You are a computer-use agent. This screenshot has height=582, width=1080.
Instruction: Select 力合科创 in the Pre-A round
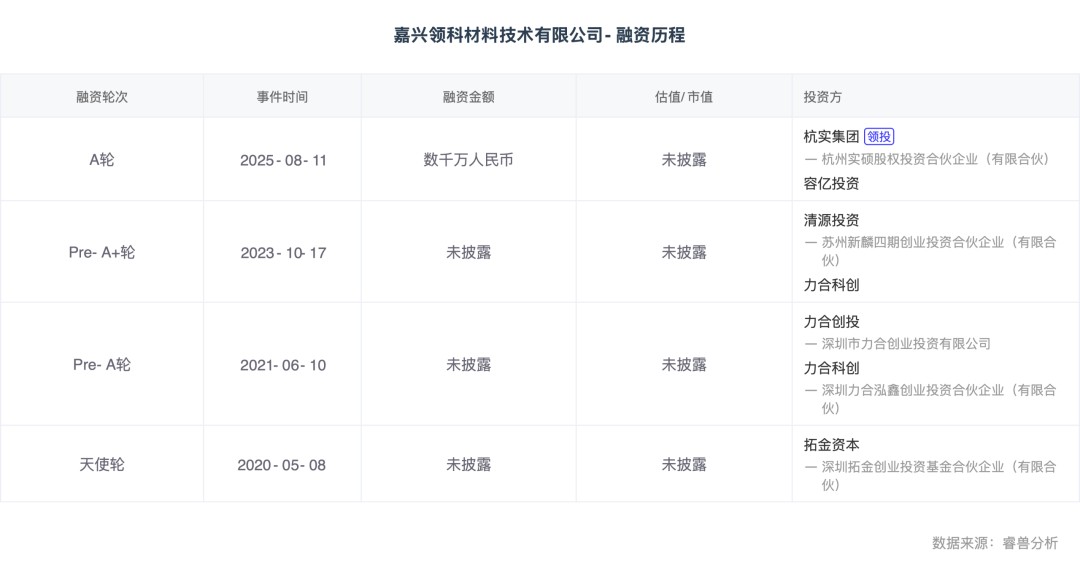pyautogui.click(x=831, y=368)
